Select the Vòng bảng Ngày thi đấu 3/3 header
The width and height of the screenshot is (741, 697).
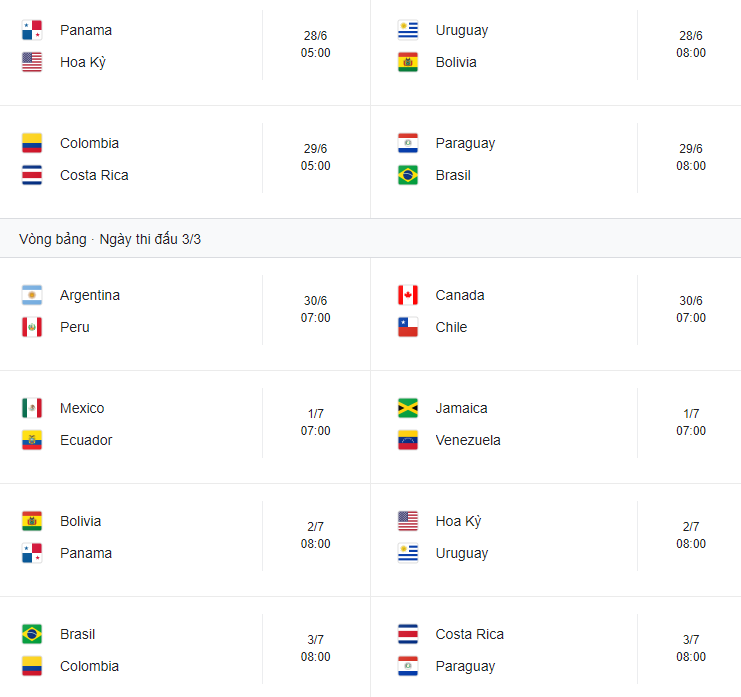pyautogui.click(x=370, y=239)
